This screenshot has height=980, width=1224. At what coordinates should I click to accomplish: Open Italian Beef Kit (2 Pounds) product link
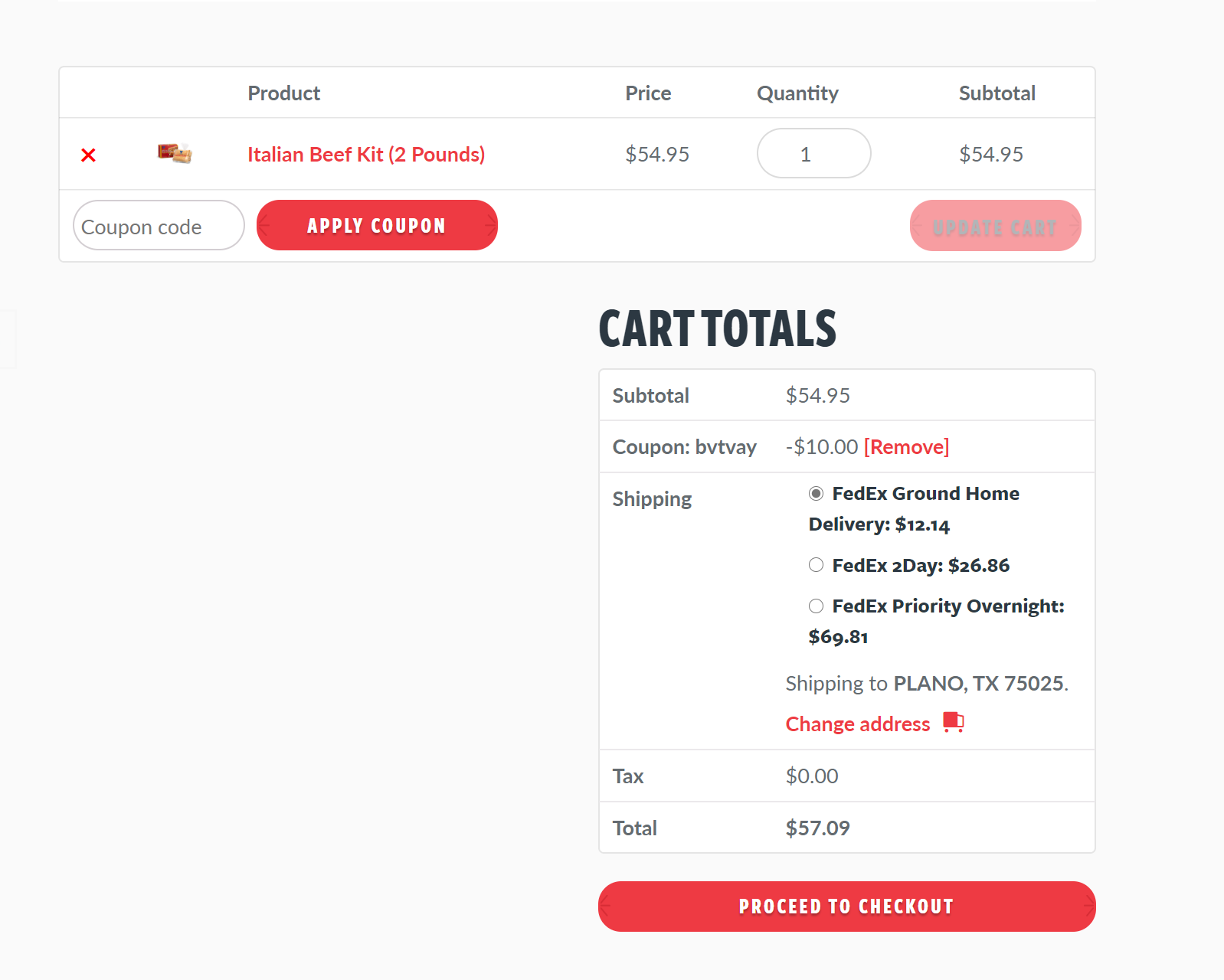366,154
